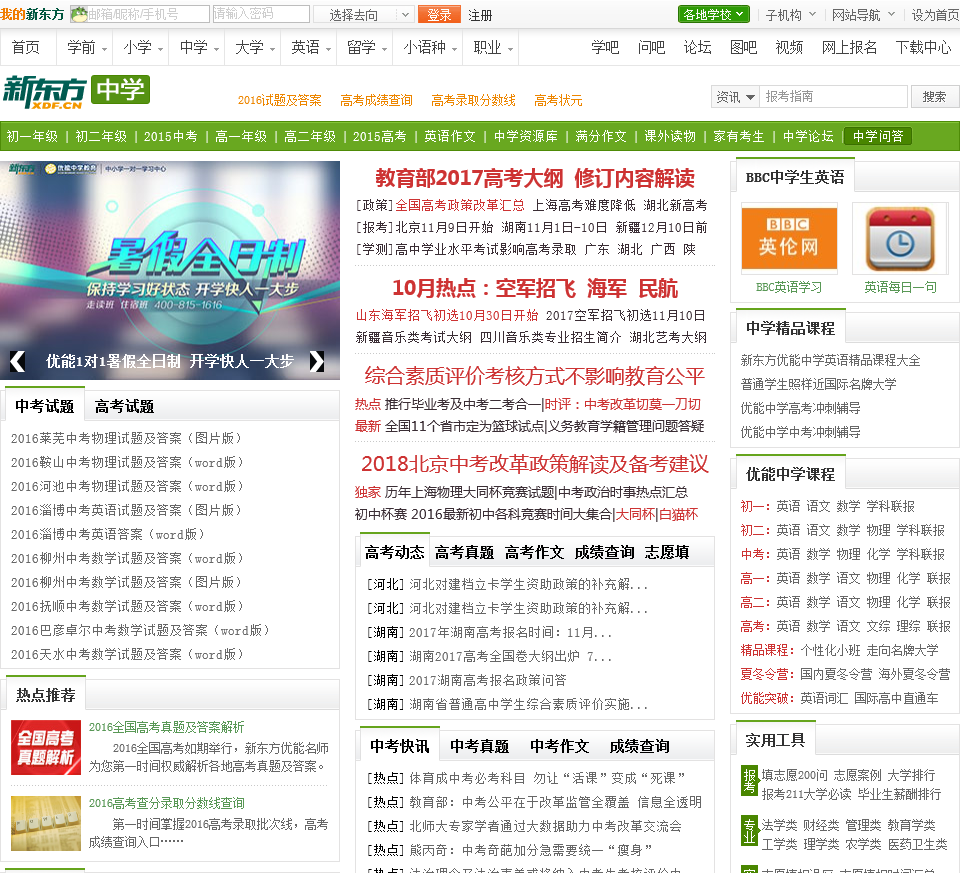Focus the 报考指南 search field

coord(833,97)
